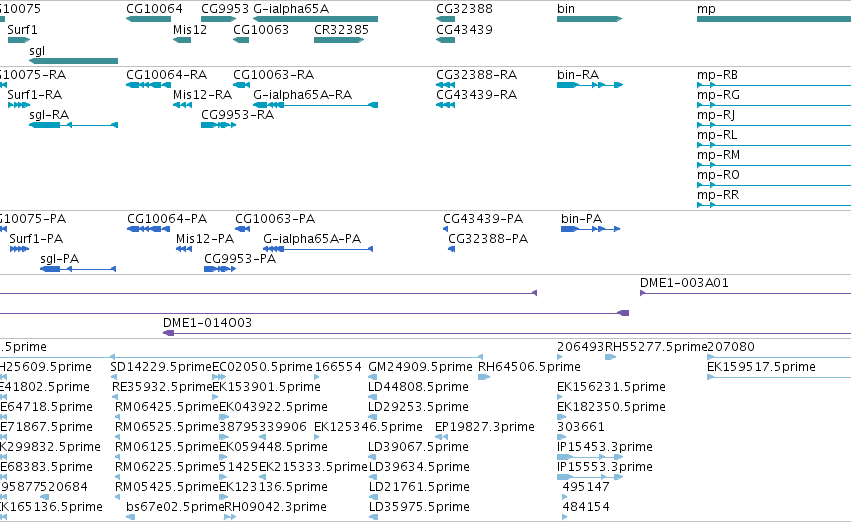Click the LD39634.5prime EST label
Image resolution: width=851 pixels, height=522 pixels.
419,467
